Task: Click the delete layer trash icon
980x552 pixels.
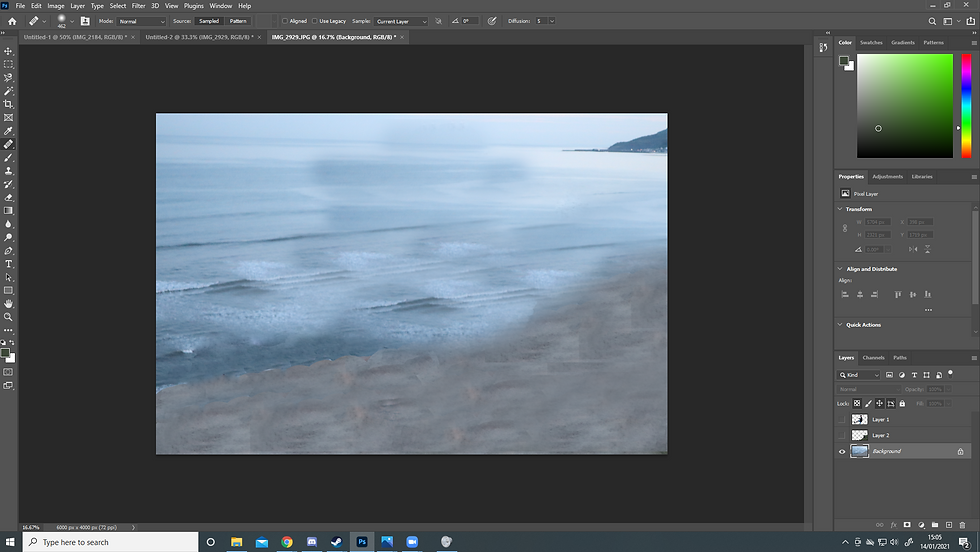Action: pos(962,524)
